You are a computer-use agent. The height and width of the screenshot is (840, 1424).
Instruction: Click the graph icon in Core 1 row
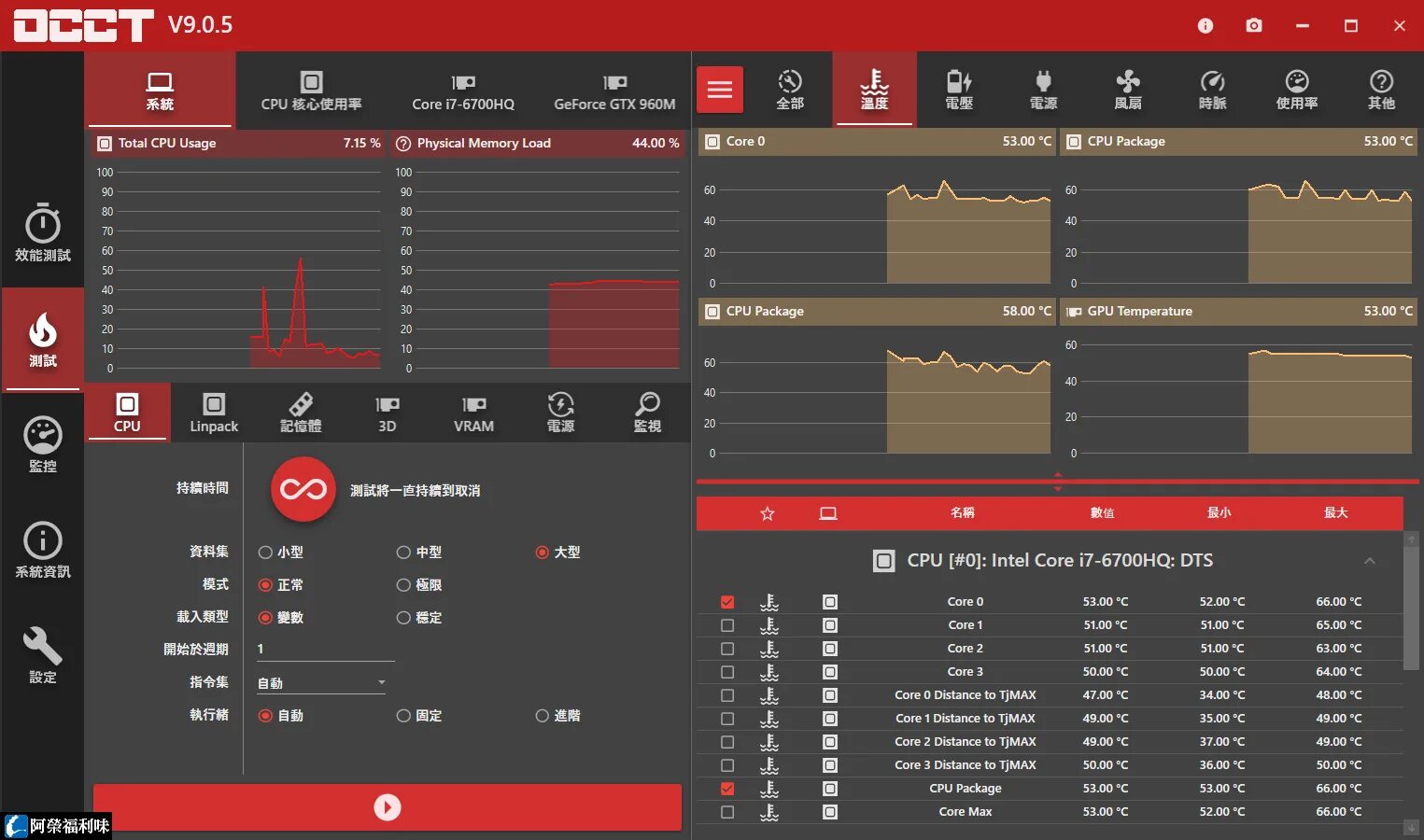pyautogui.click(x=769, y=625)
